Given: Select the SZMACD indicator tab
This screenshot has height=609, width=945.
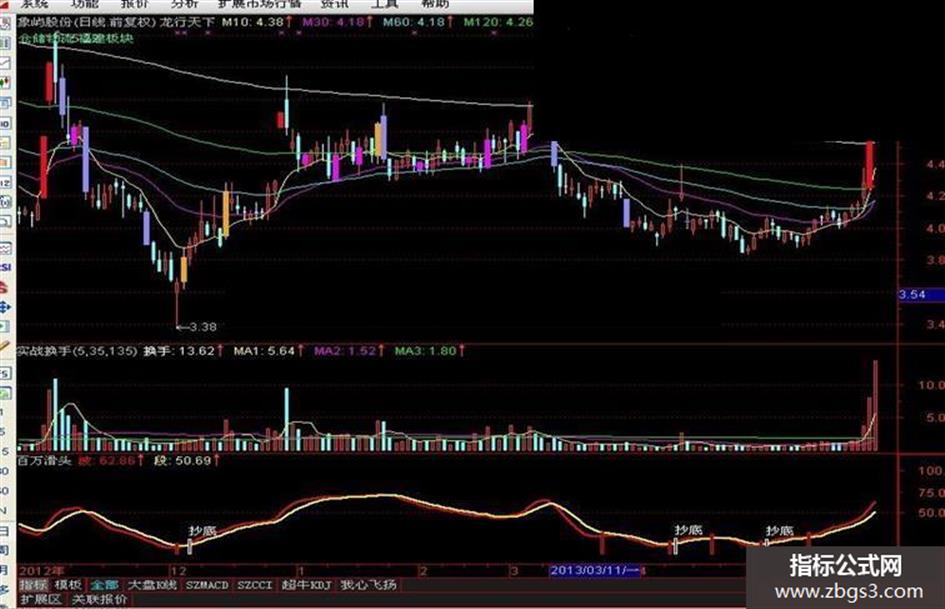Looking at the screenshot, I should tap(207, 585).
